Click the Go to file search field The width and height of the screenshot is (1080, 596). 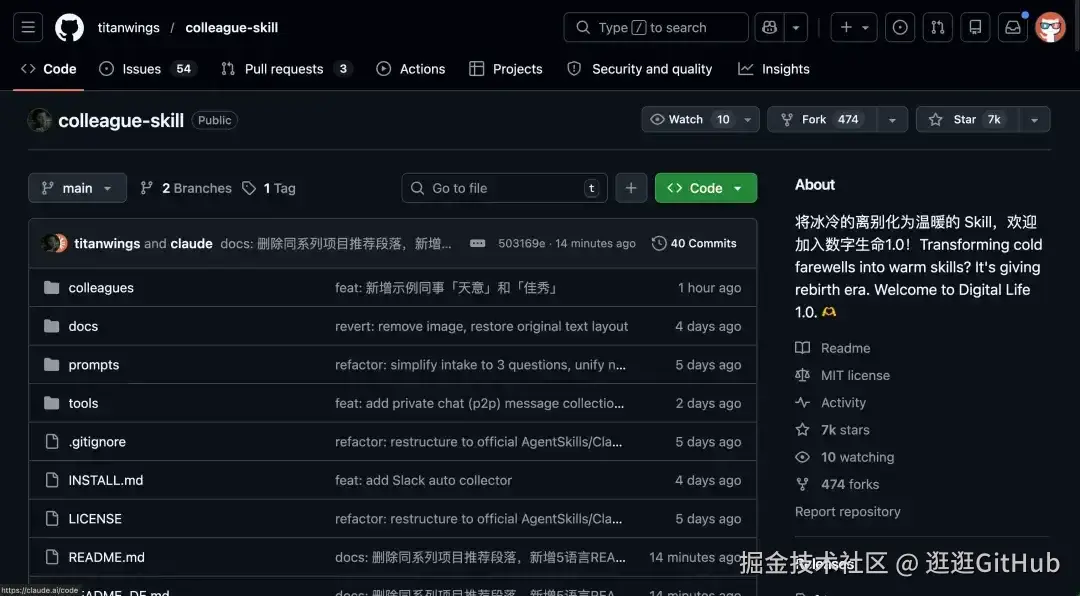pyautogui.click(x=504, y=188)
